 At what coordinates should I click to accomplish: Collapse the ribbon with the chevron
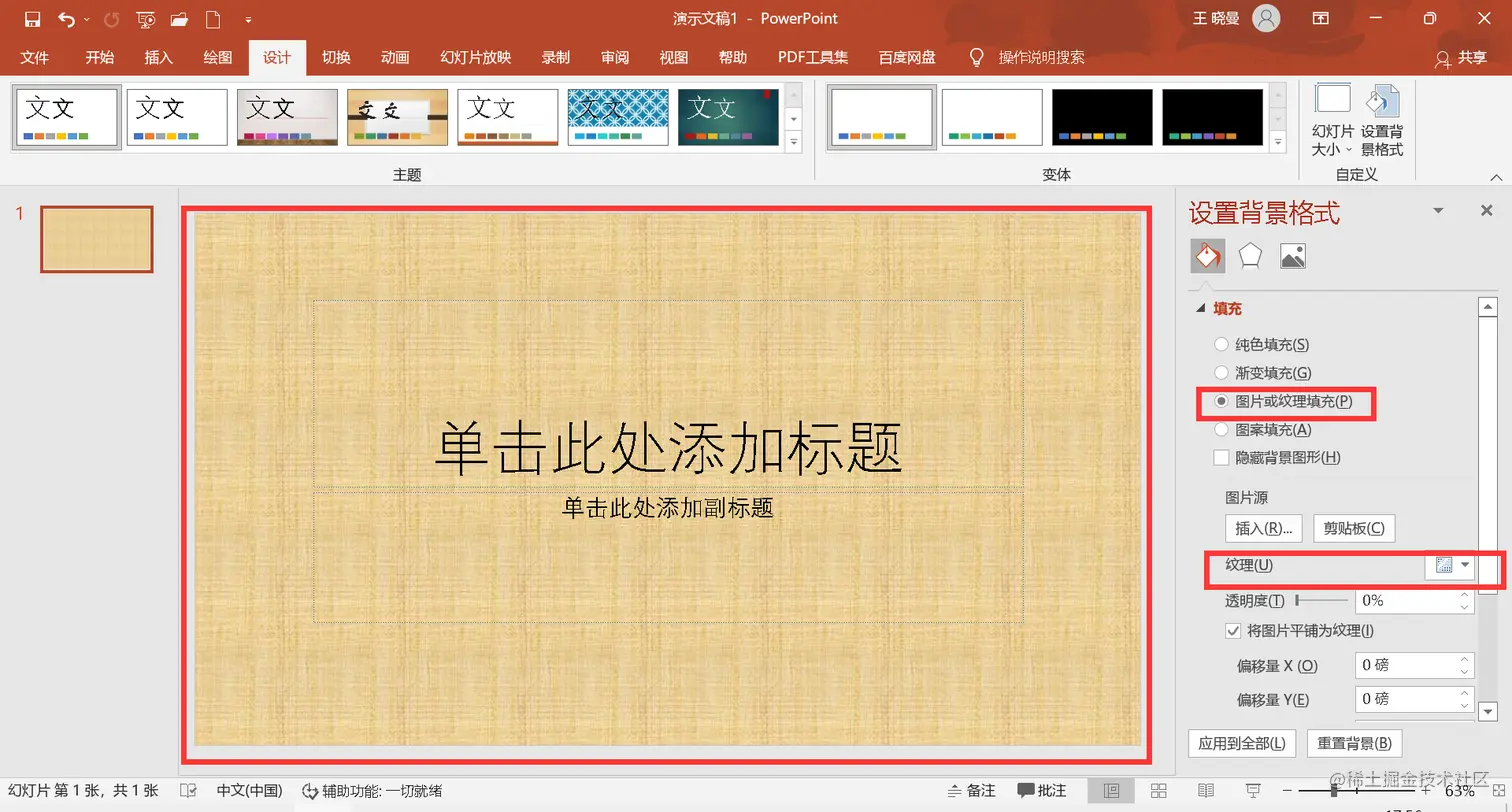pos(1496,177)
